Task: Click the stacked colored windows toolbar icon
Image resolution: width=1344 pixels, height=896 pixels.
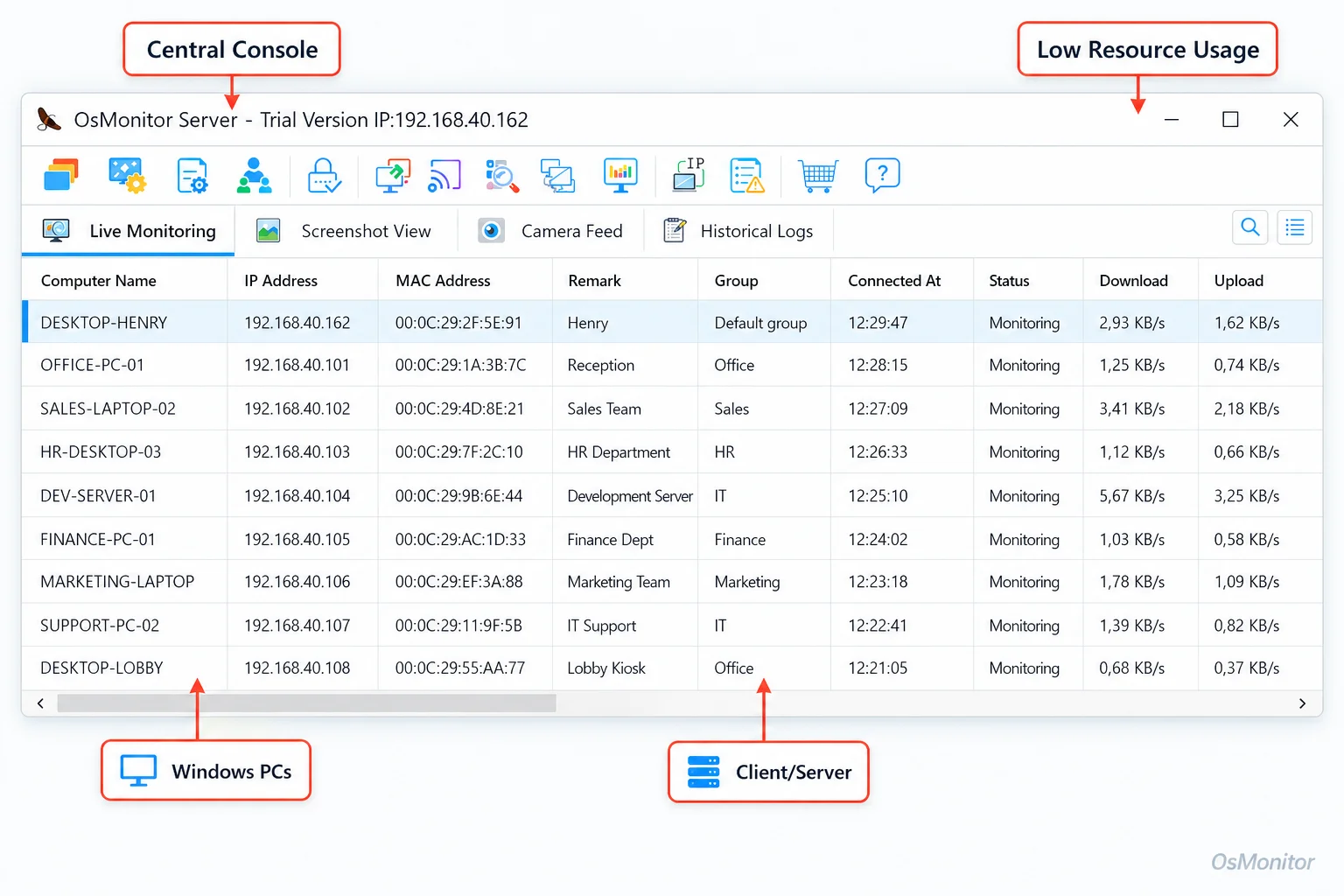Action: 61,175
